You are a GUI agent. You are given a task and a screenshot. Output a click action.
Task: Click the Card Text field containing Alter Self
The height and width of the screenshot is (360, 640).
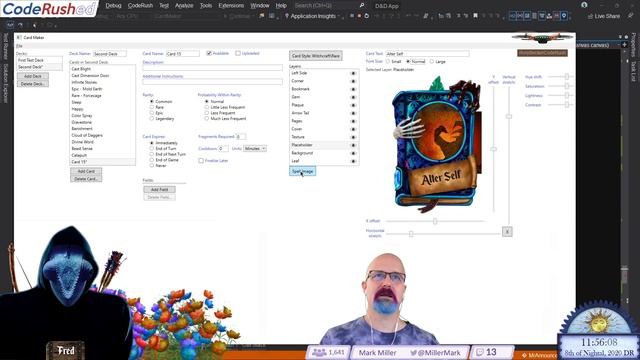coord(427,53)
